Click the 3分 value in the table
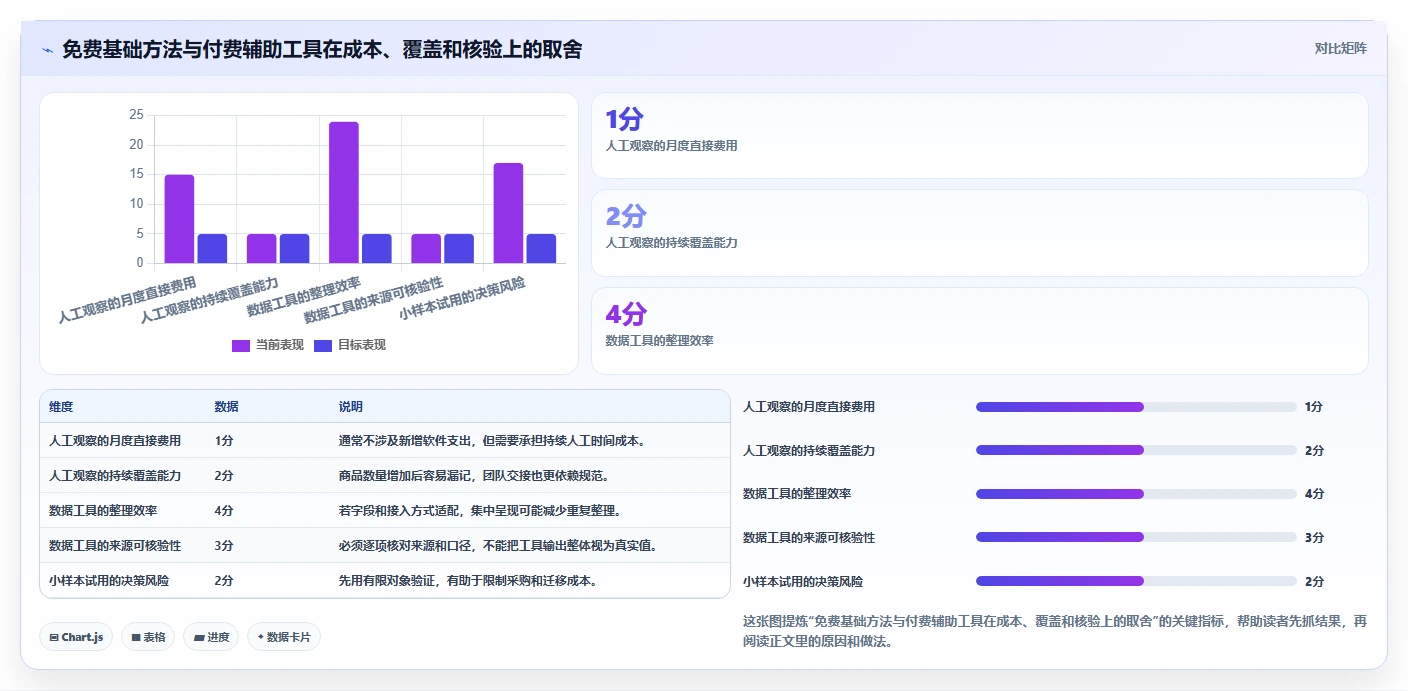1408x691 pixels. (224, 545)
